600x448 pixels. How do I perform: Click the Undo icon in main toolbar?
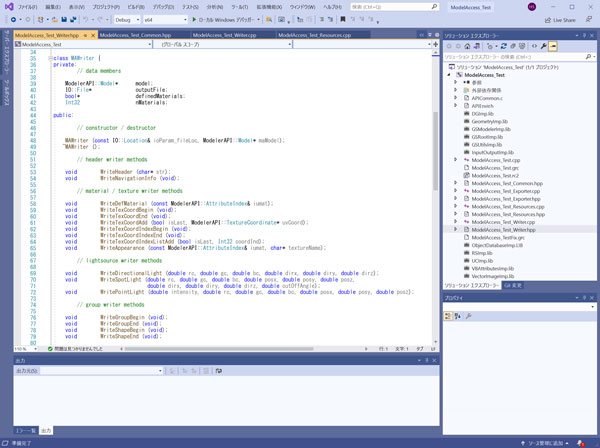coord(87,19)
